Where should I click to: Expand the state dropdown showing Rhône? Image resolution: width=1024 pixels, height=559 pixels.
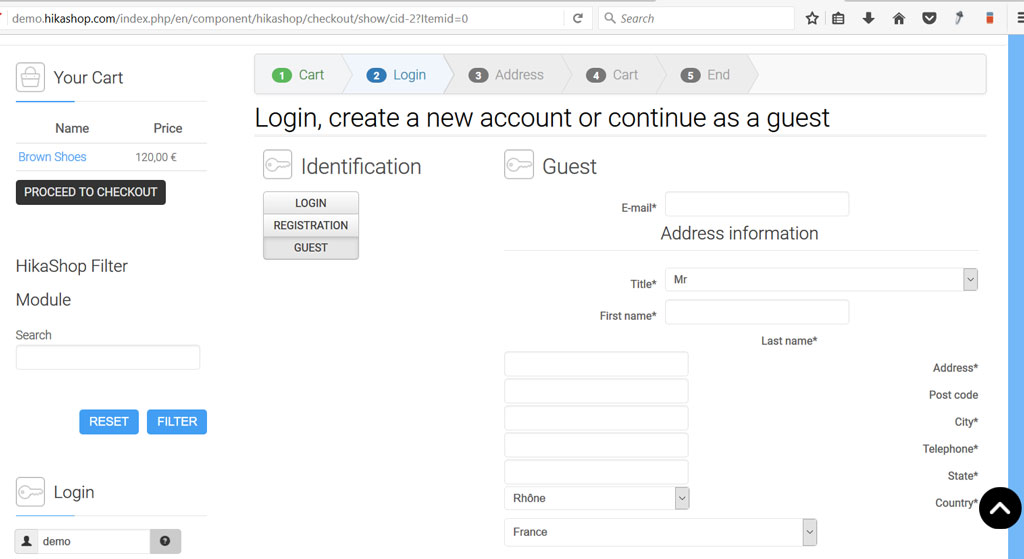pyautogui.click(x=596, y=498)
